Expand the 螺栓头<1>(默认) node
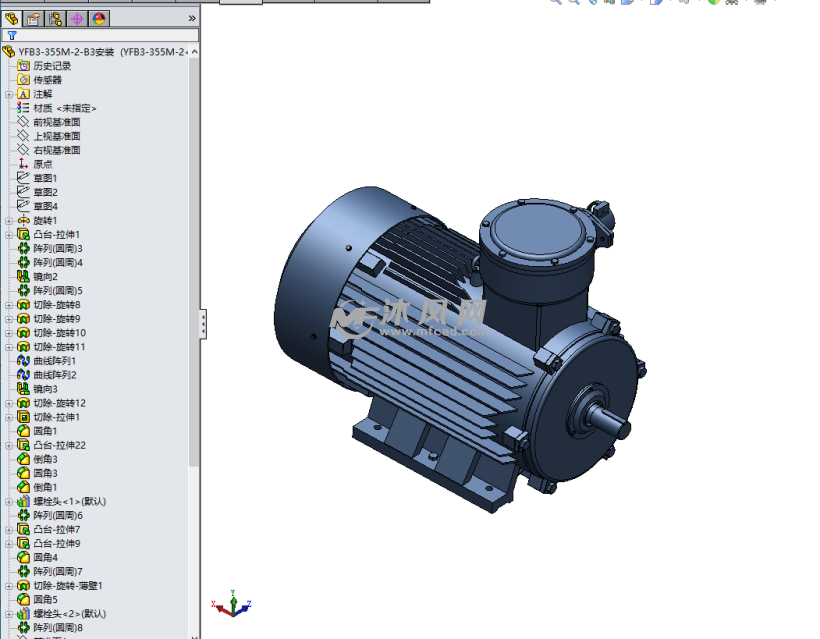Viewport: 820px width, 639px height. [x=9, y=501]
